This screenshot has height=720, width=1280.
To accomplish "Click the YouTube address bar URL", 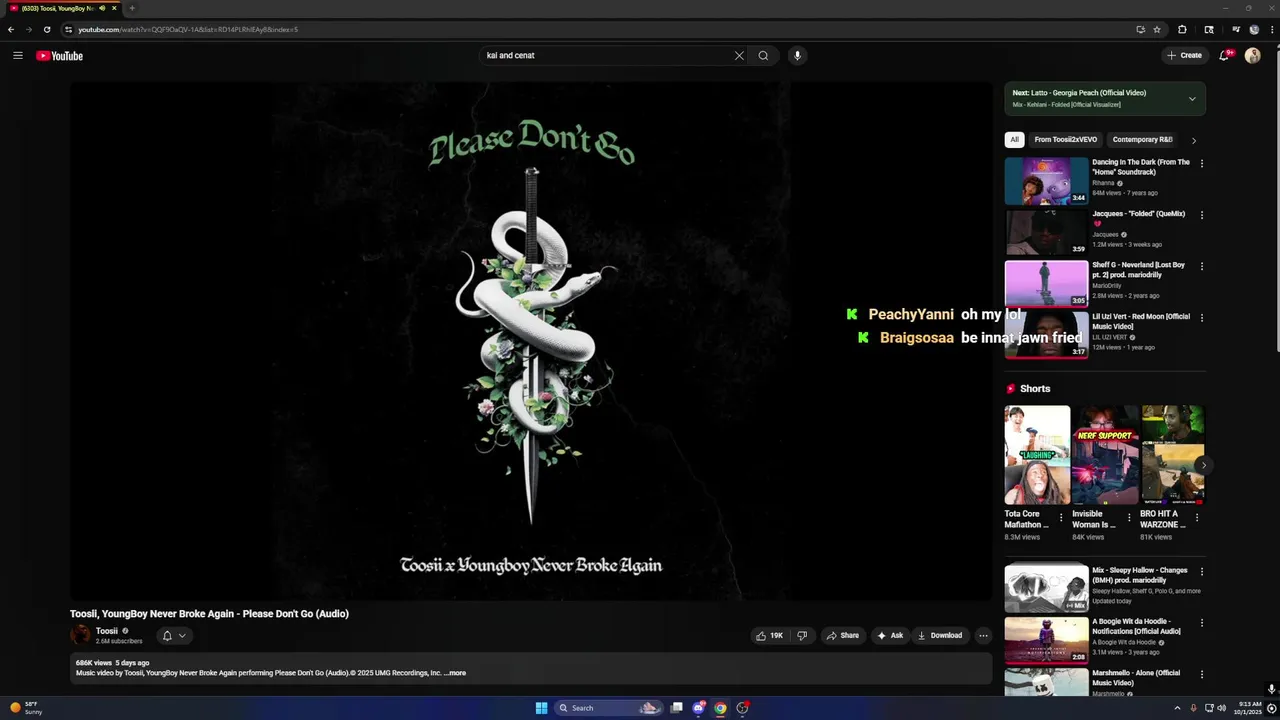I will coord(188,30).
